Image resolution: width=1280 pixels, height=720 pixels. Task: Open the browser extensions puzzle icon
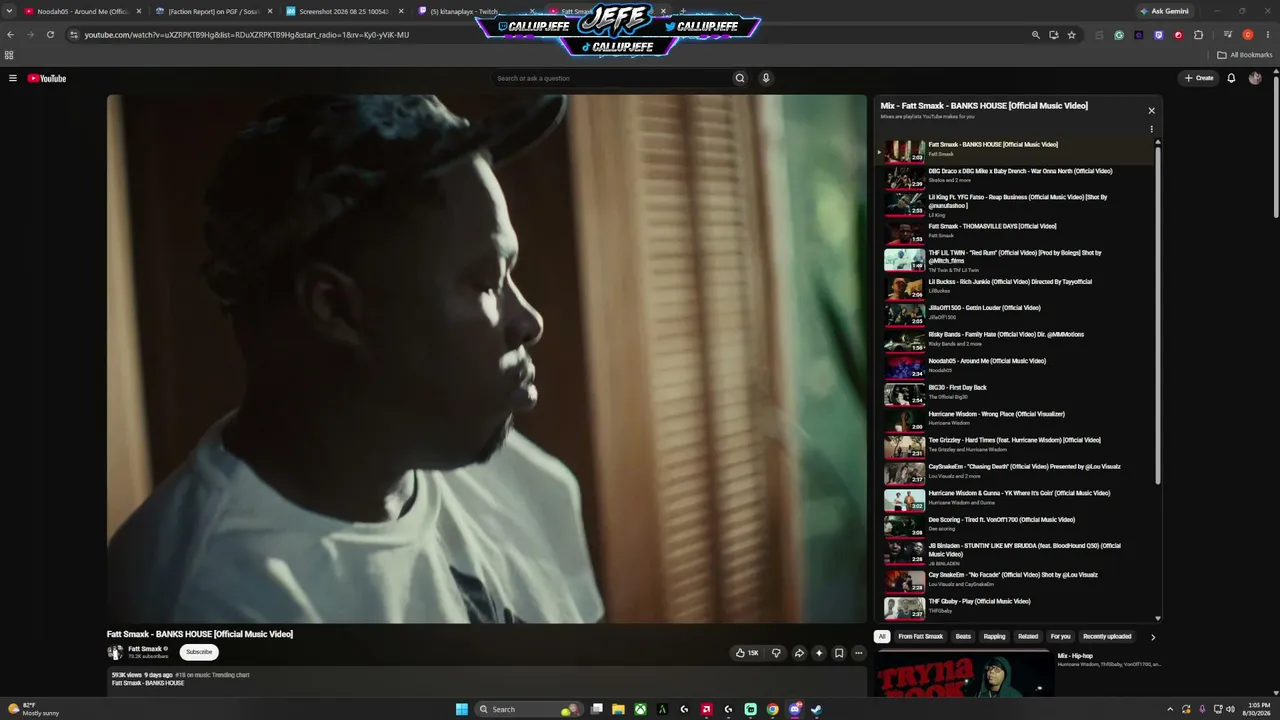pos(1198,35)
